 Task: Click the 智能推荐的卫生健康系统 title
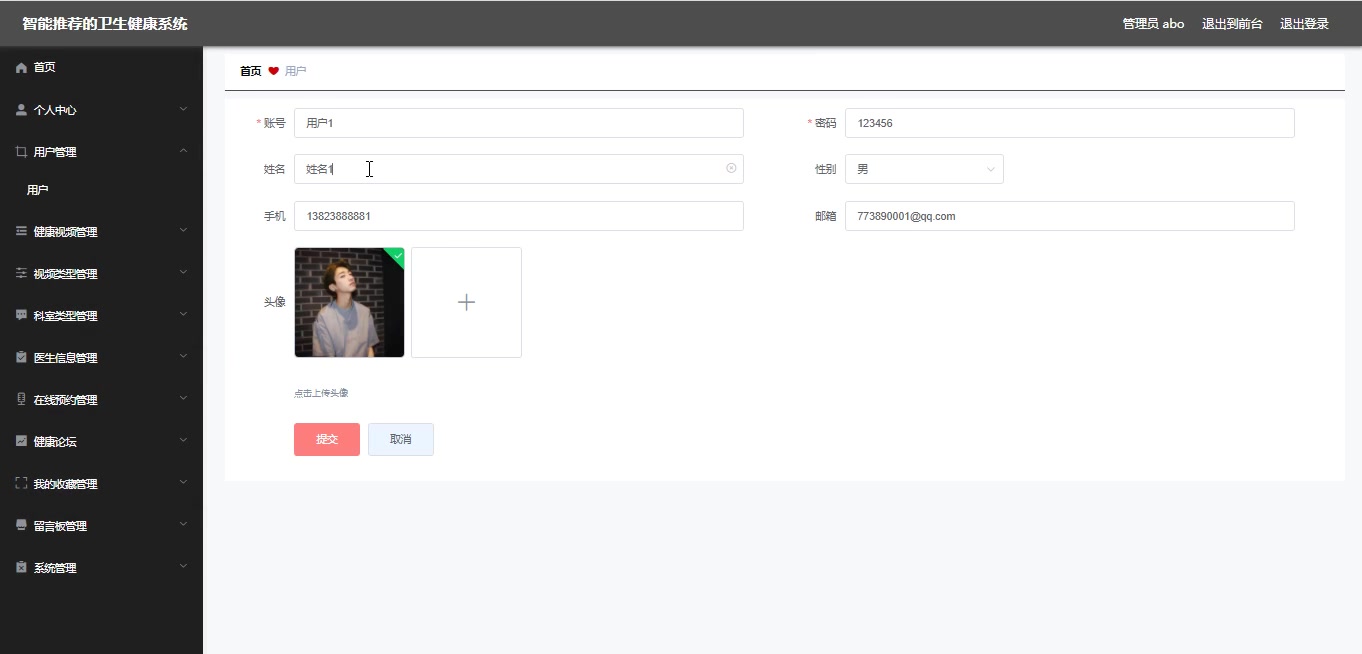point(105,24)
